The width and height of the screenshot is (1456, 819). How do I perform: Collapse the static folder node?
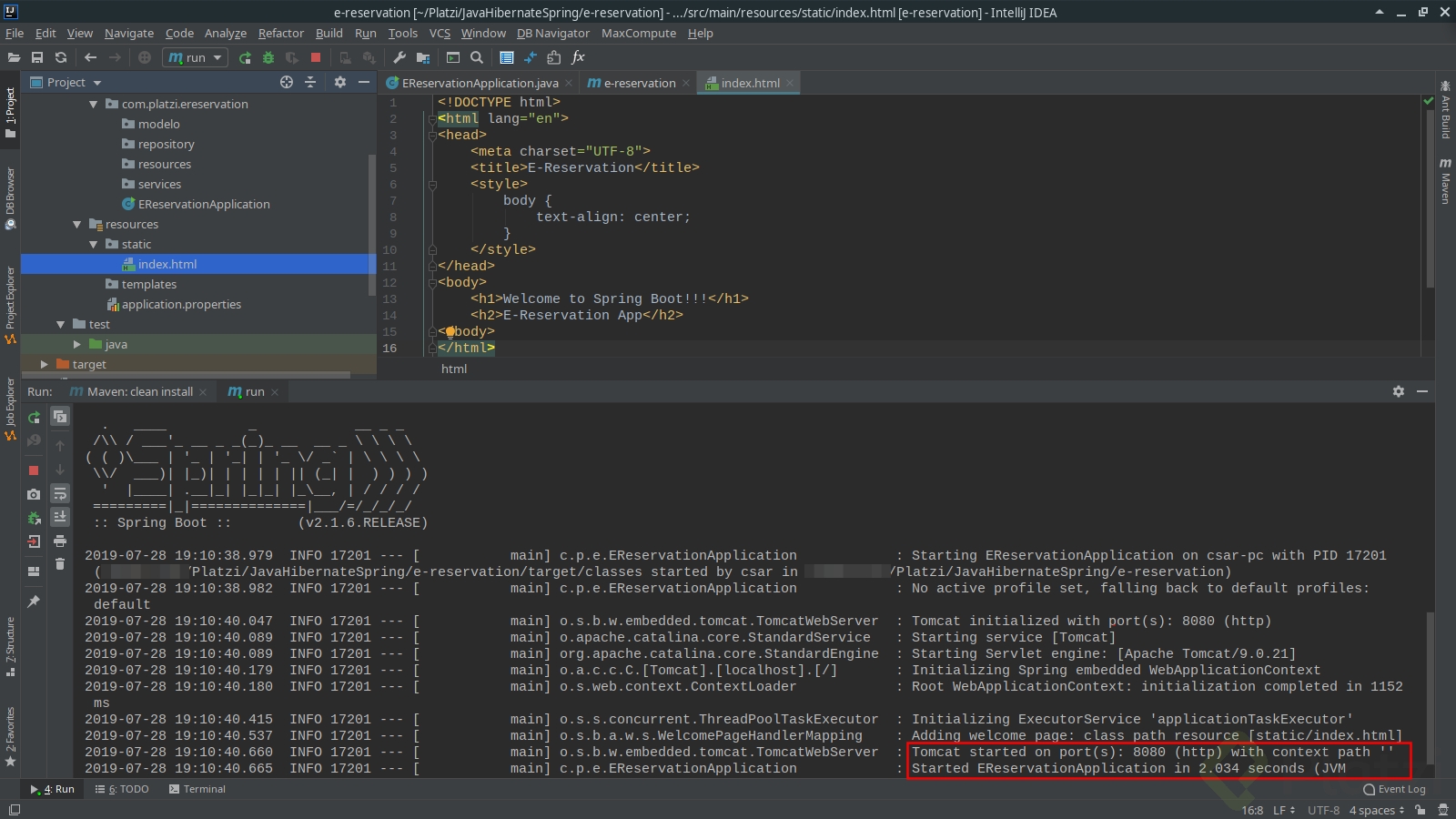[x=93, y=245]
